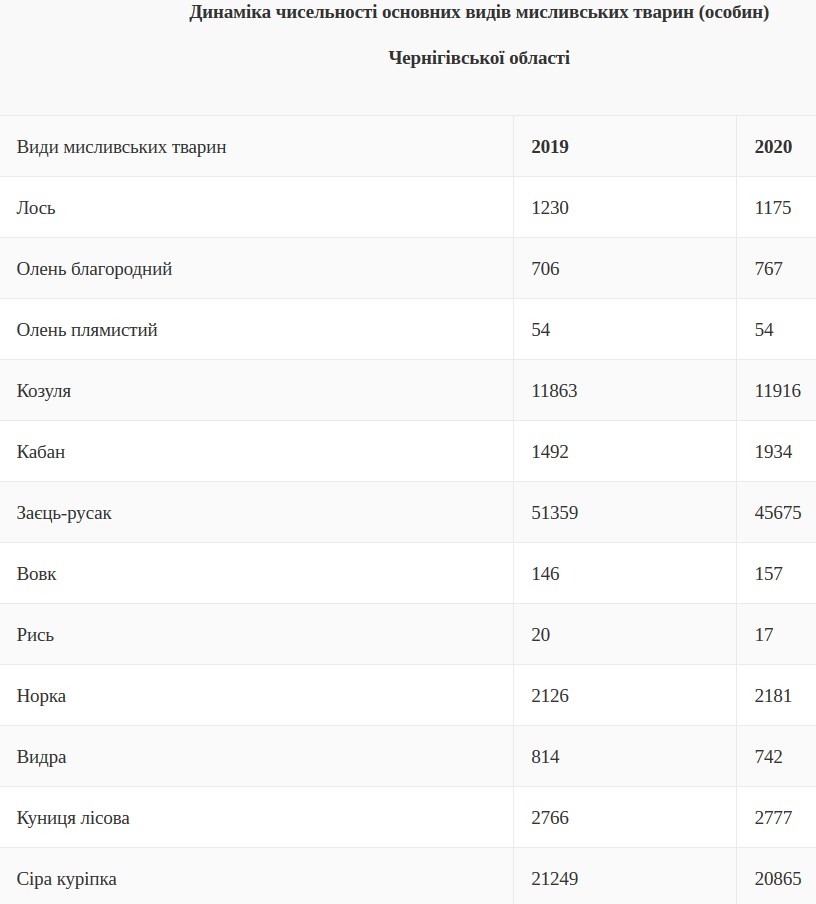This screenshot has width=816, height=904.
Task: Select the "Лось" row label
Action: coord(36,208)
